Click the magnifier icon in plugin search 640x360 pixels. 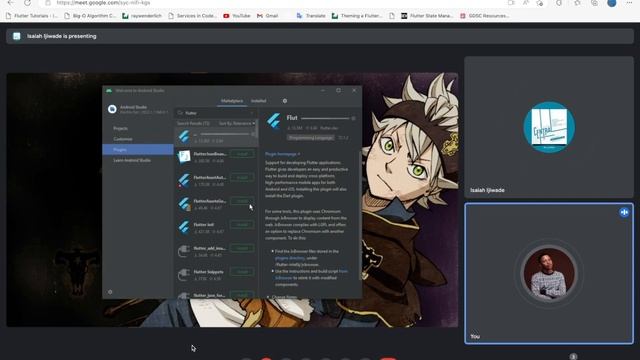[x=180, y=113]
